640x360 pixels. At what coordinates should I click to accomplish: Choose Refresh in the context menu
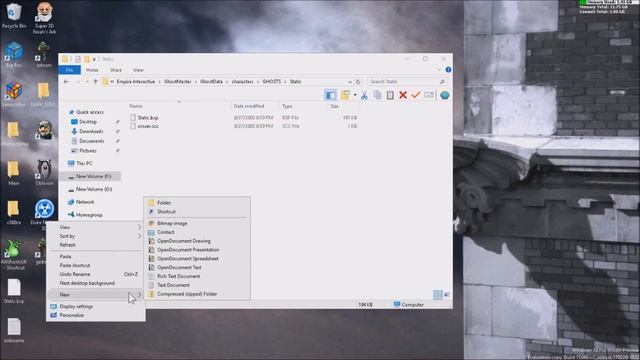click(96, 245)
